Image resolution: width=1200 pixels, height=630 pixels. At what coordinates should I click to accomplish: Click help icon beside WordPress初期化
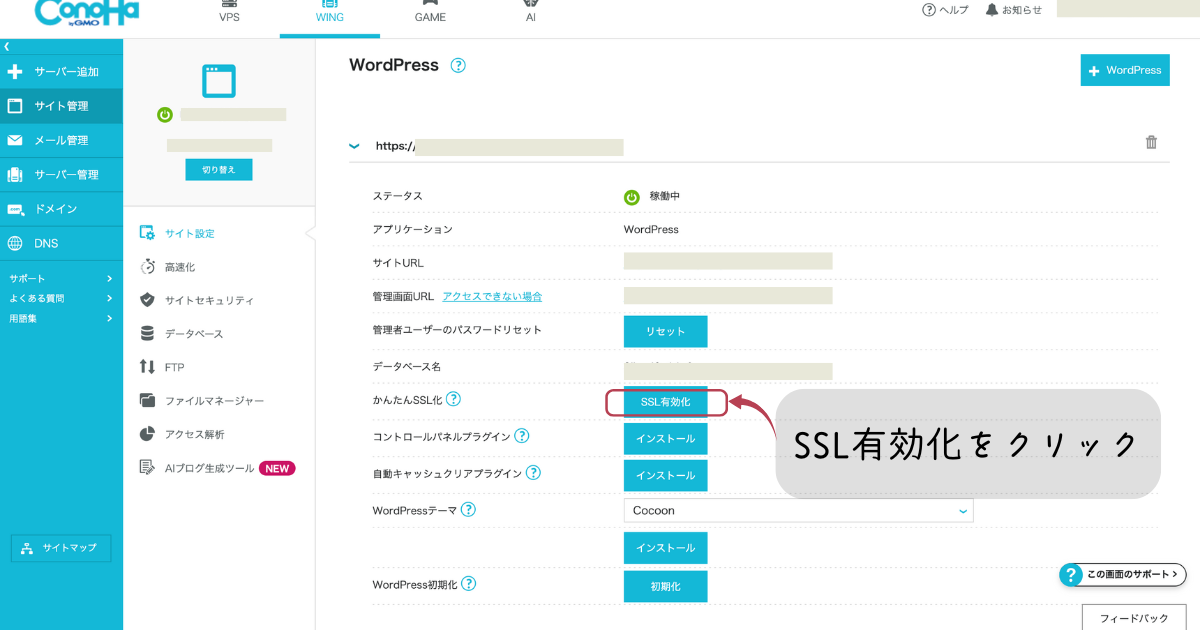pos(469,584)
